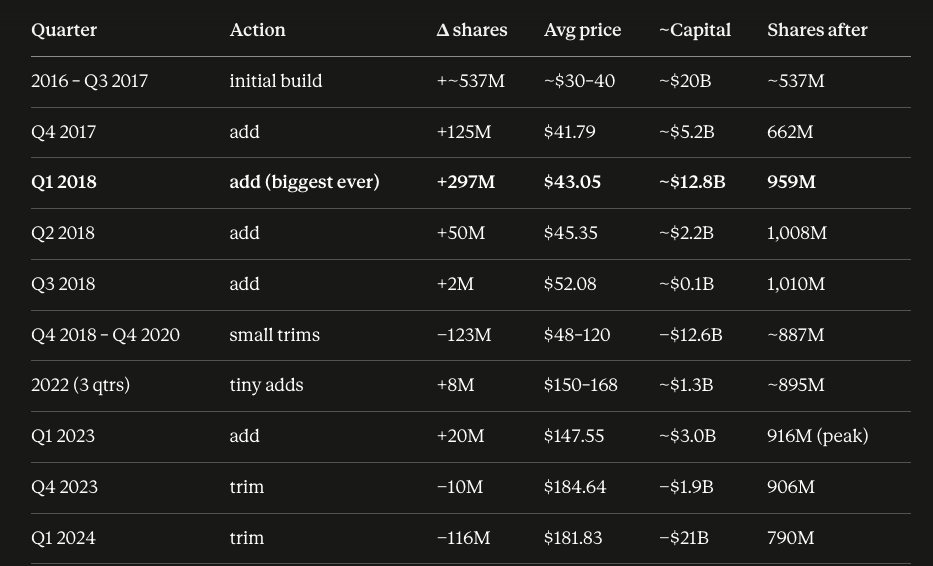The width and height of the screenshot is (933, 566).
Task: Select the Shares after column header
Action: pos(817,30)
